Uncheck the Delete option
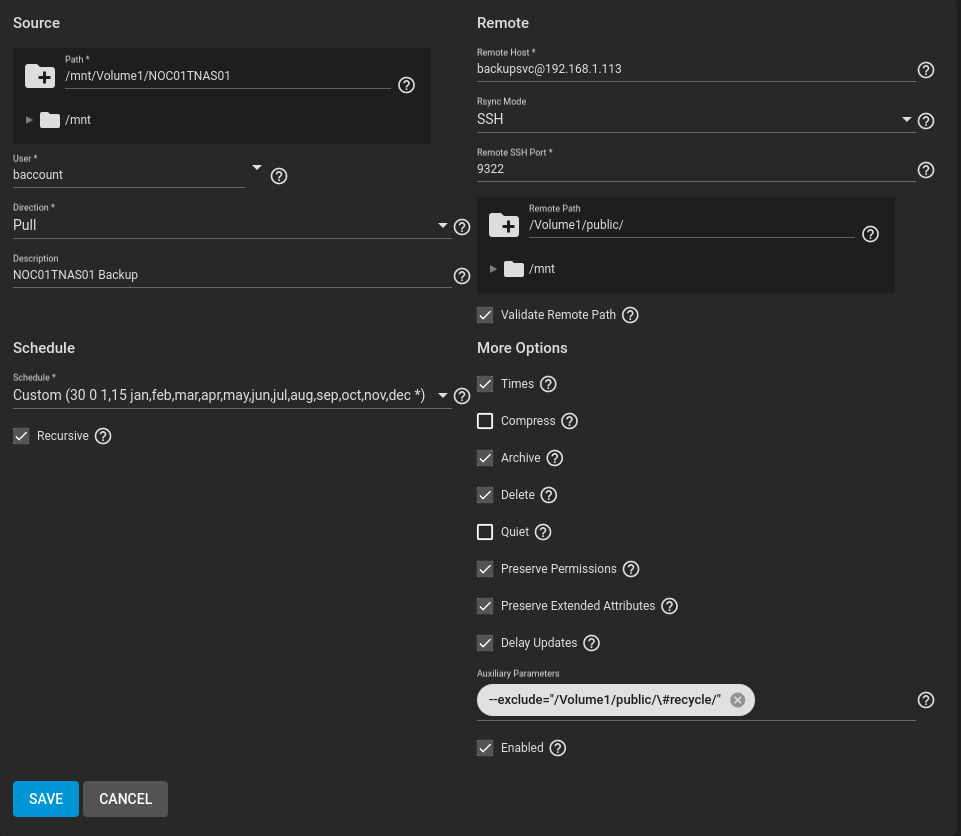 pos(485,495)
